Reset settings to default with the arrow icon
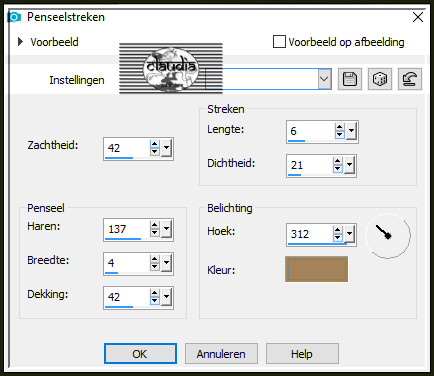 [x=410, y=79]
